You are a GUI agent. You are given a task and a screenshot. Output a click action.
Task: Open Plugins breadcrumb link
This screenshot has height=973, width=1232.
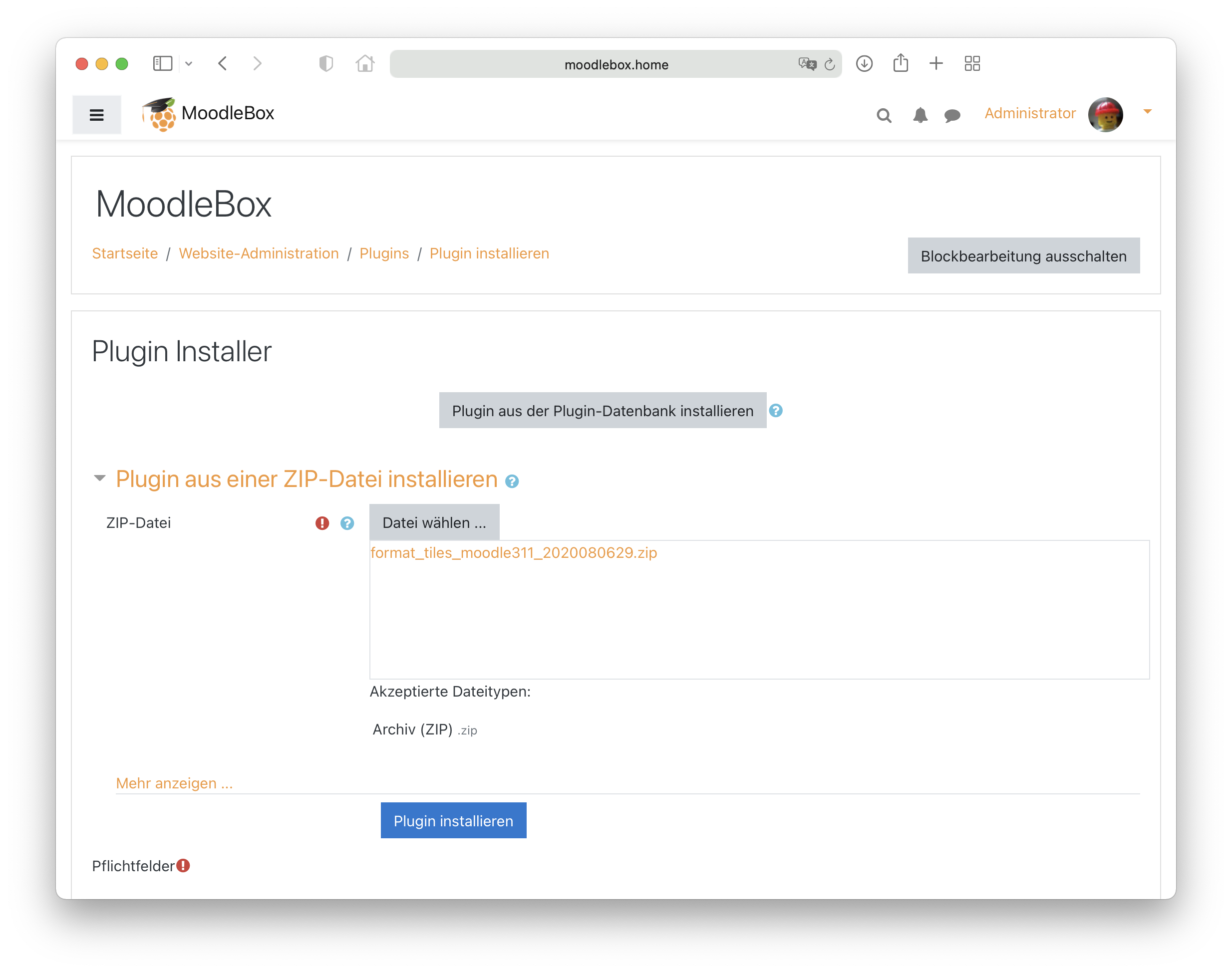tap(384, 253)
